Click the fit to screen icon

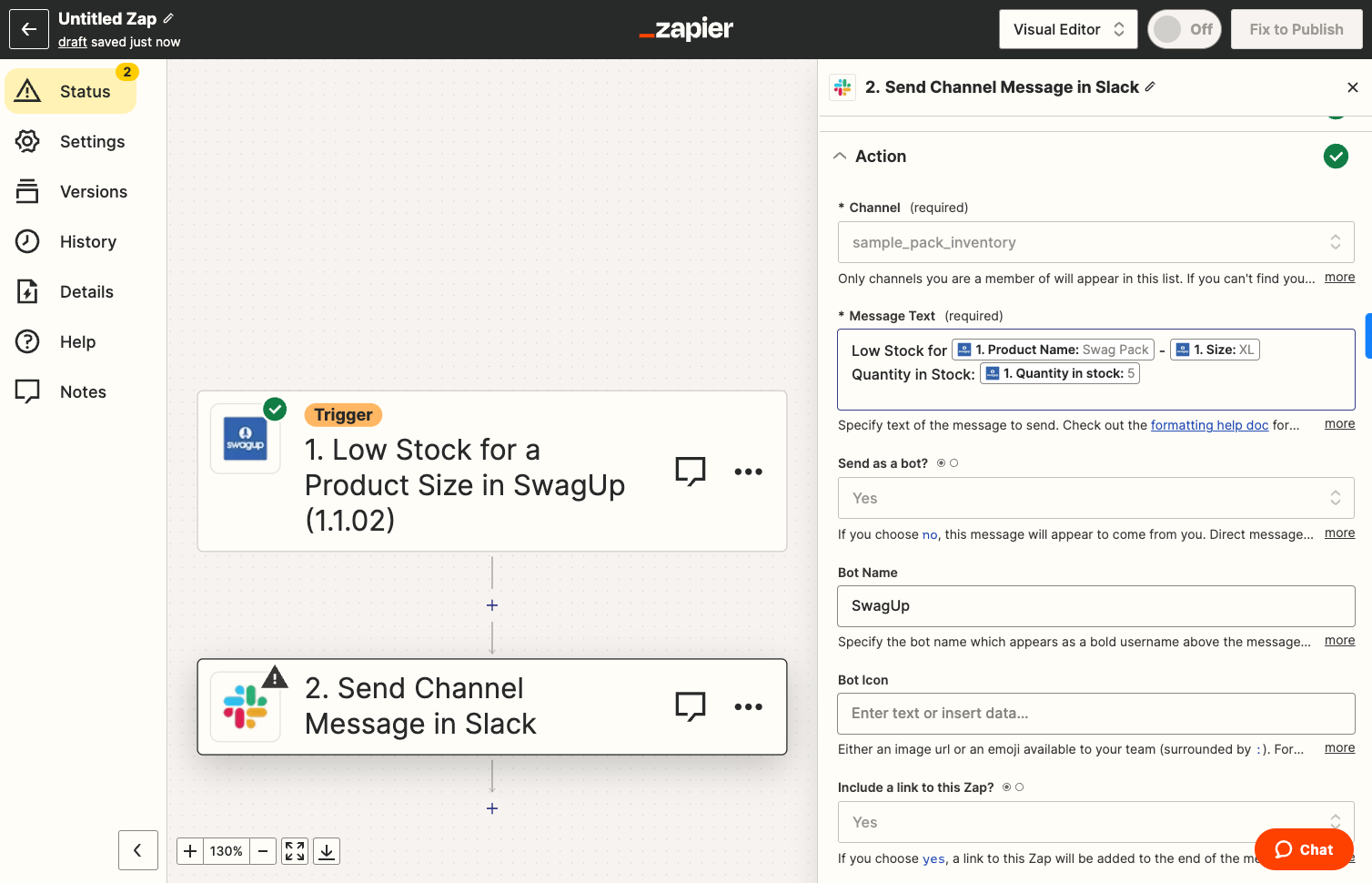tap(295, 851)
